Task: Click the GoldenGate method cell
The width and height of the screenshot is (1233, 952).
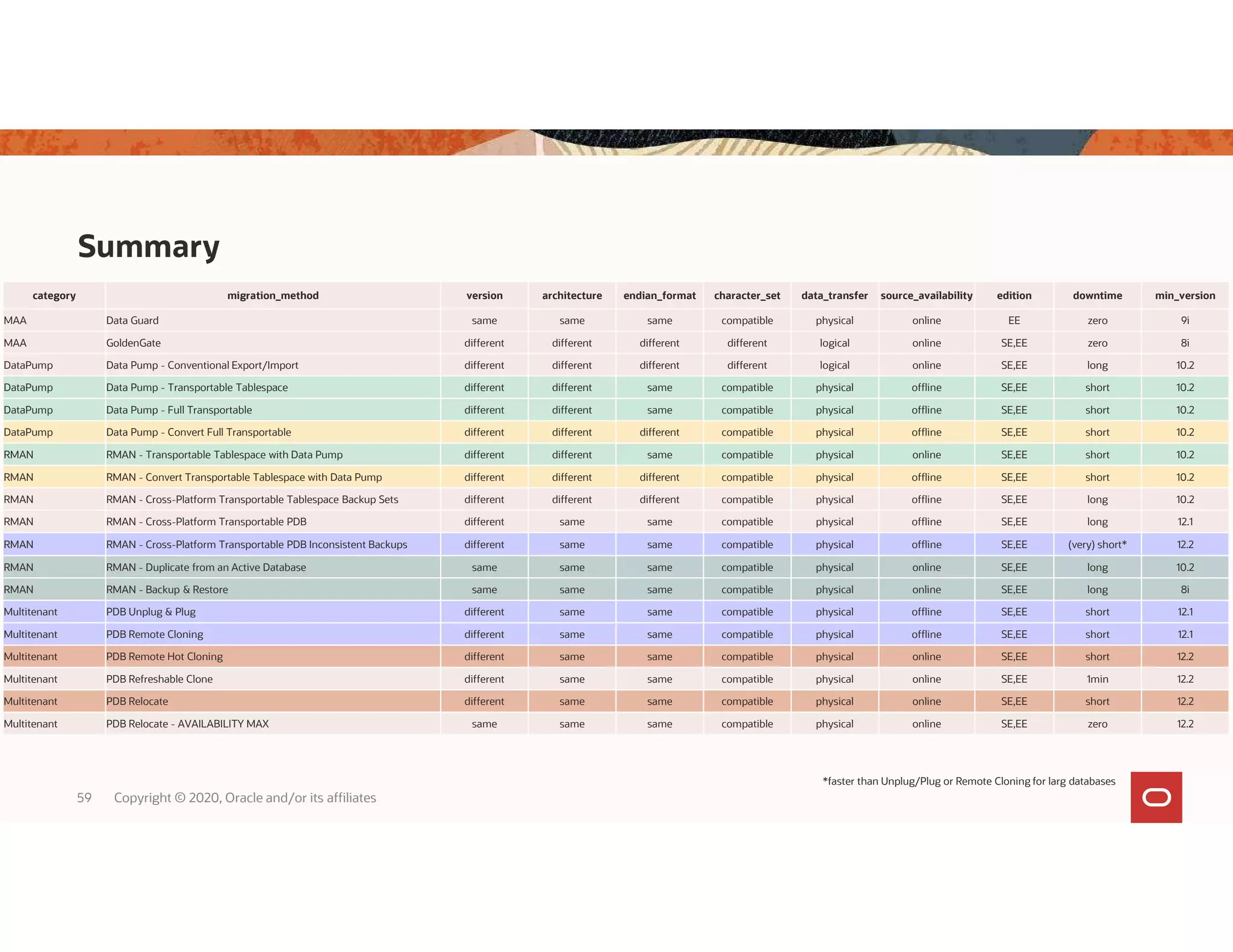Action: click(134, 343)
